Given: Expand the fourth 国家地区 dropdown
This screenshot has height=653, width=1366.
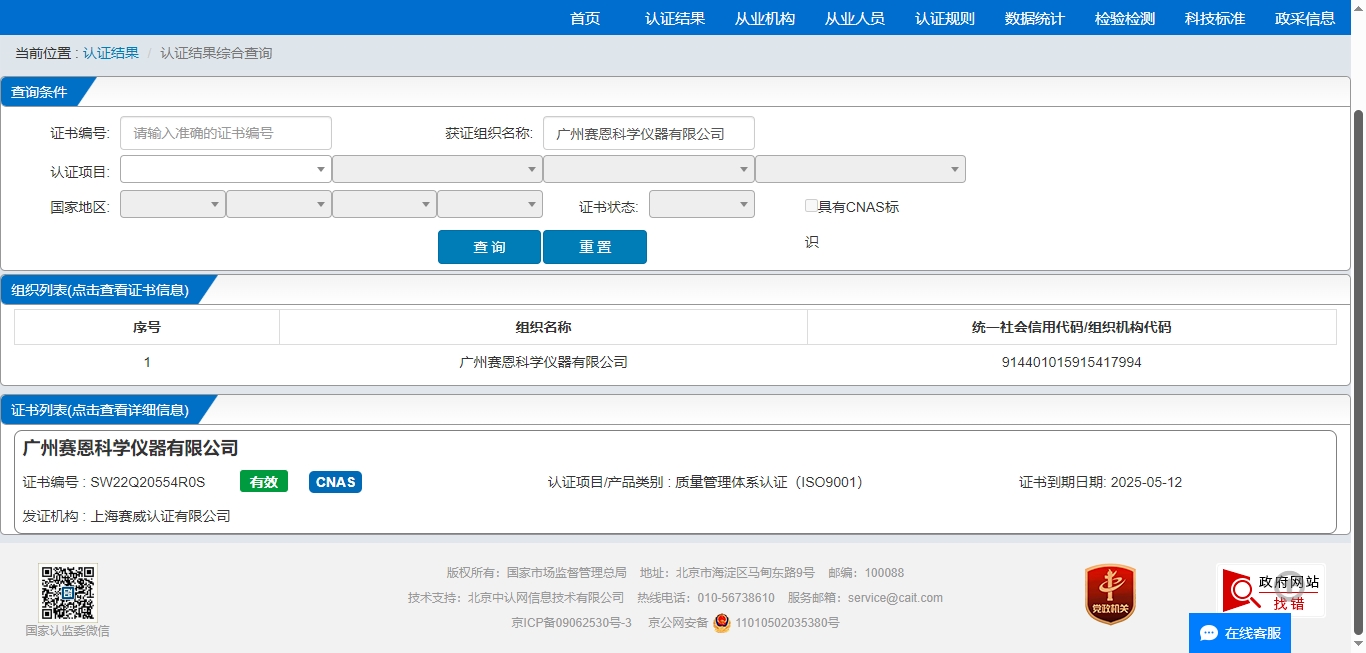Looking at the screenshot, I should pos(490,204).
